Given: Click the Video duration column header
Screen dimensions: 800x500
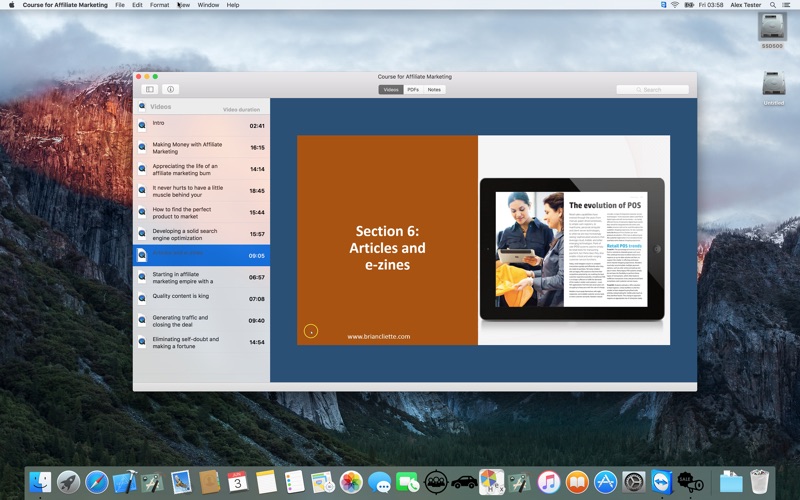Looking at the screenshot, I should click(241, 109).
